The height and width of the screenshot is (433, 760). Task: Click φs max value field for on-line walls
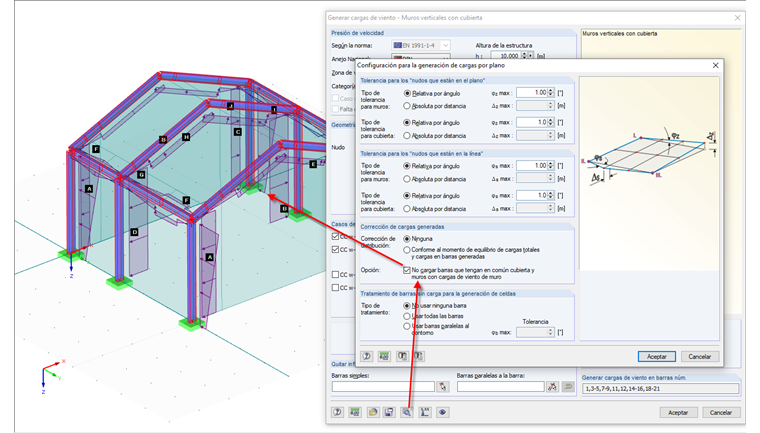(532, 166)
